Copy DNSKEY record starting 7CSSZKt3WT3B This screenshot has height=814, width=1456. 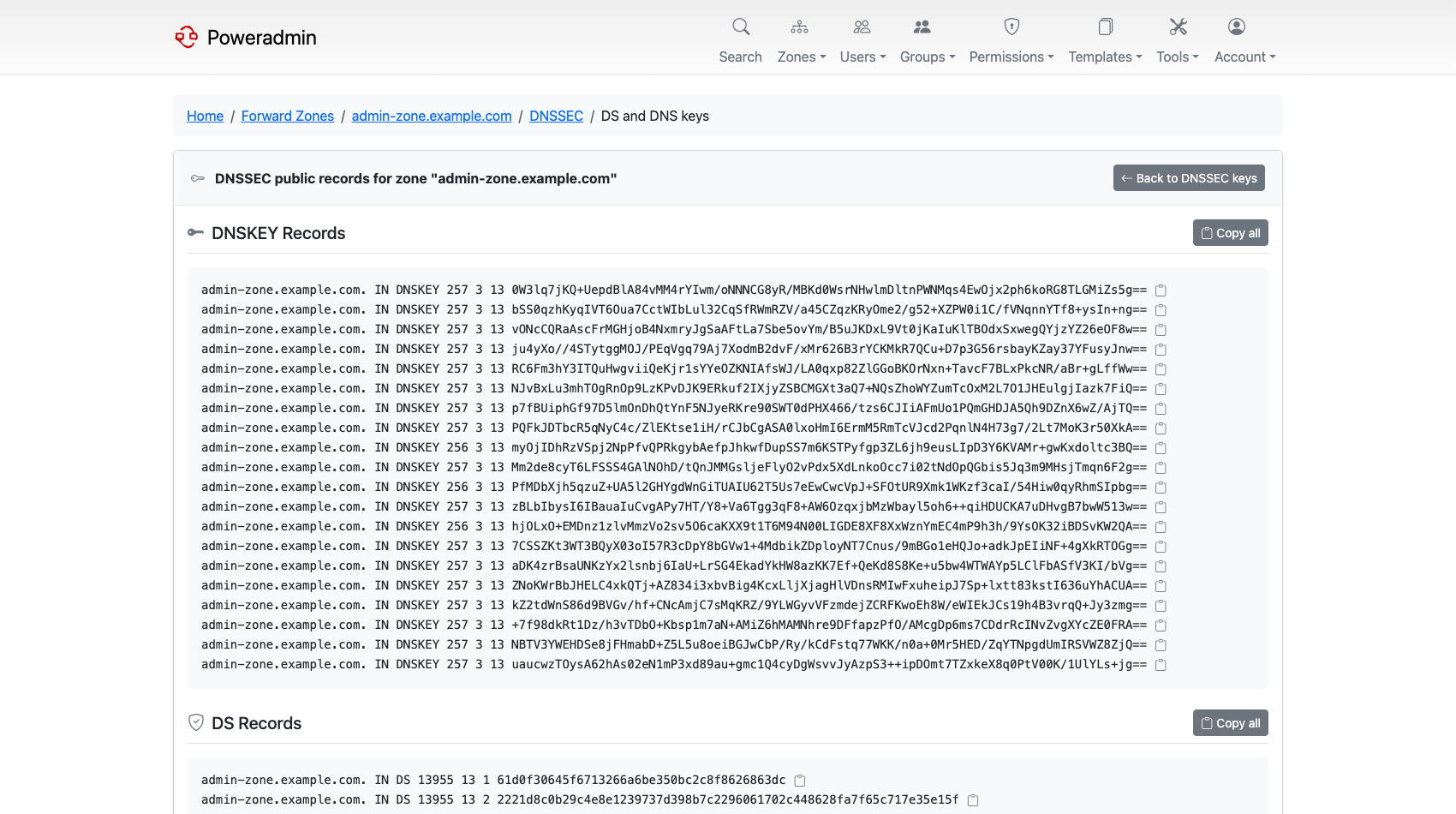pyautogui.click(x=1161, y=547)
